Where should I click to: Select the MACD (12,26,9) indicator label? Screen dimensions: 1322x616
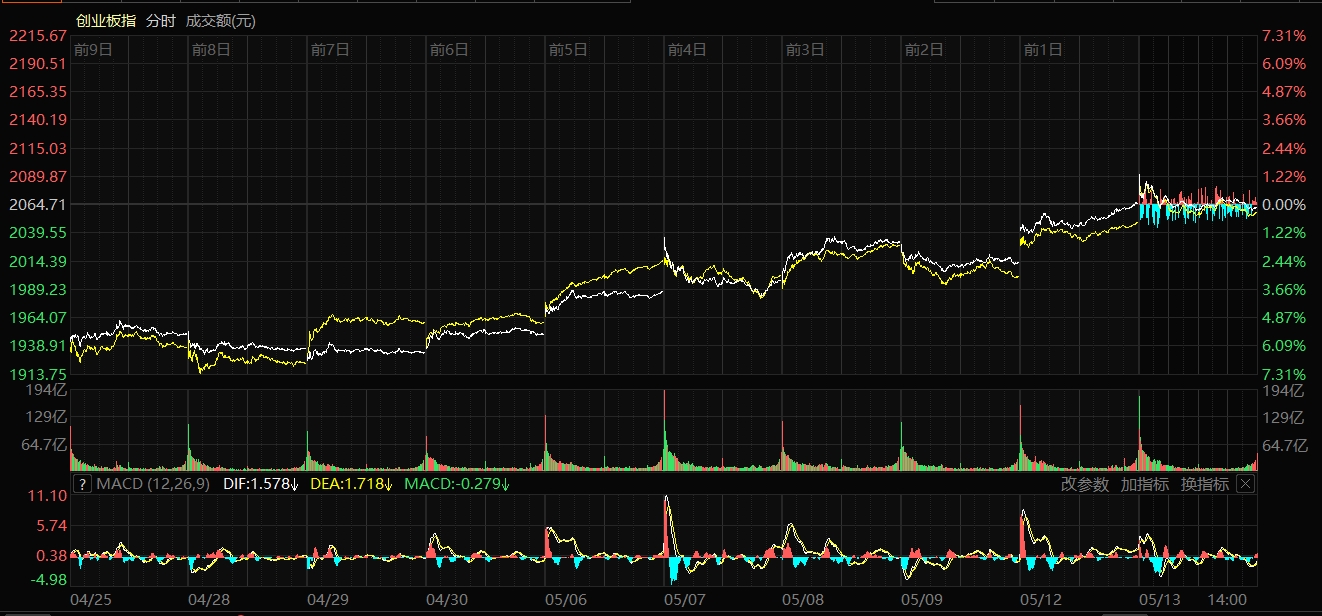pyautogui.click(x=152, y=484)
